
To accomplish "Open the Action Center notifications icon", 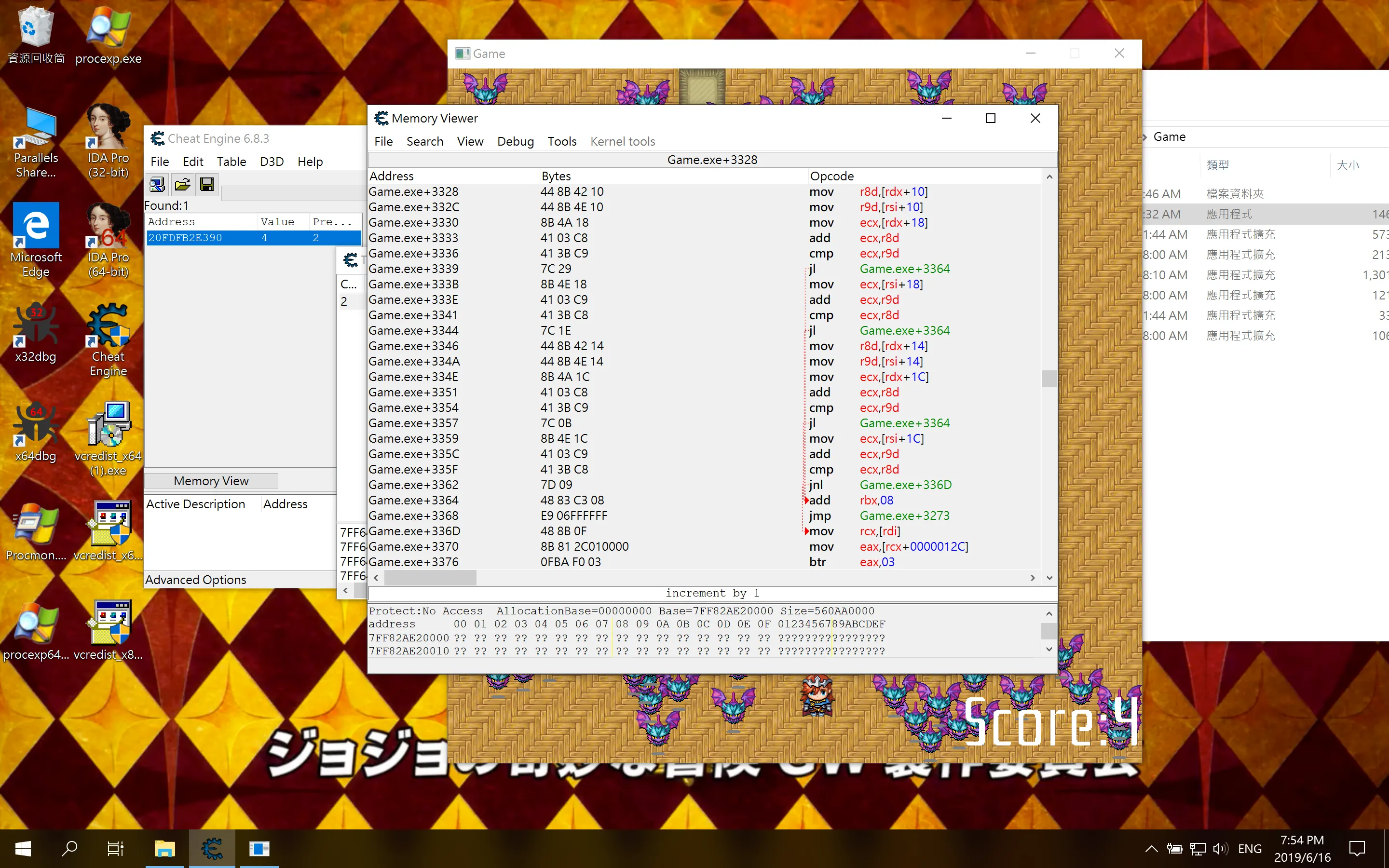I will click(1358, 849).
